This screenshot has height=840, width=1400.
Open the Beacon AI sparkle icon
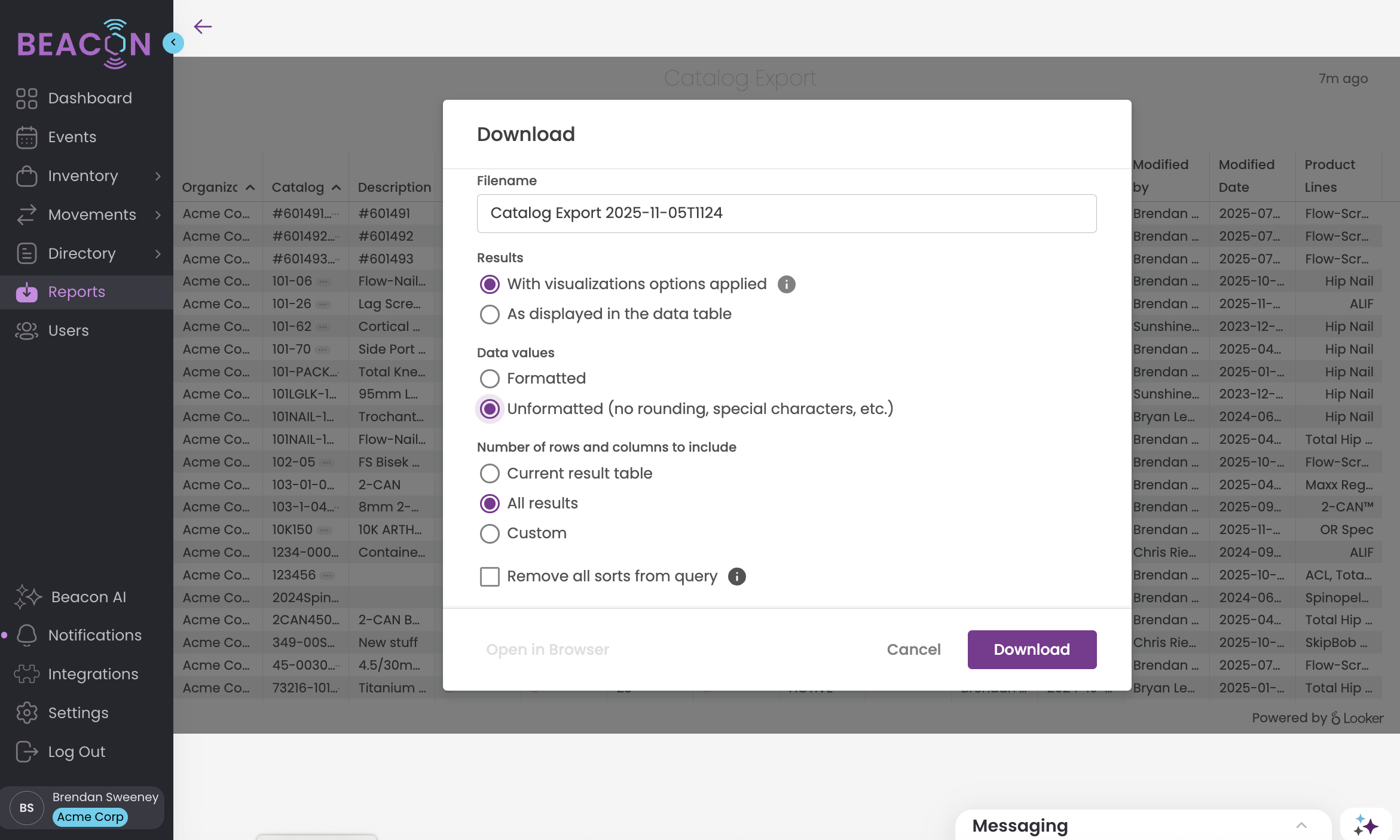click(27, 597)
